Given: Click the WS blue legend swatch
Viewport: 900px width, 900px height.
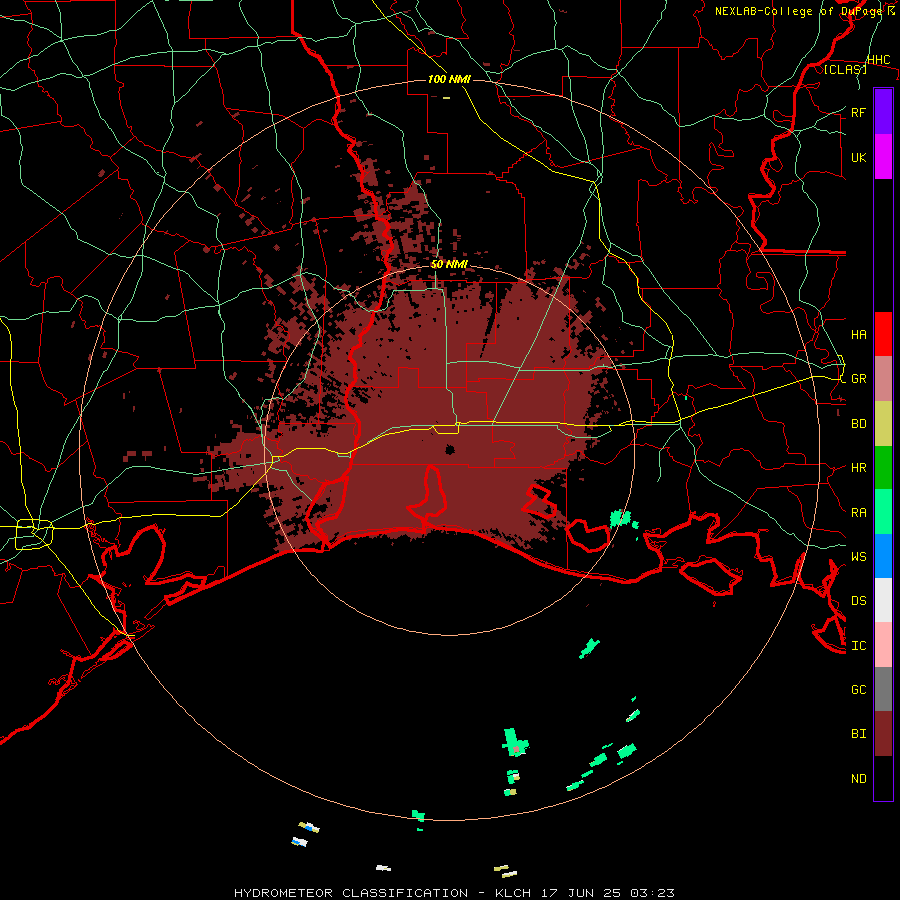Looking at the screenshot, I should click(x=883, y=556).
